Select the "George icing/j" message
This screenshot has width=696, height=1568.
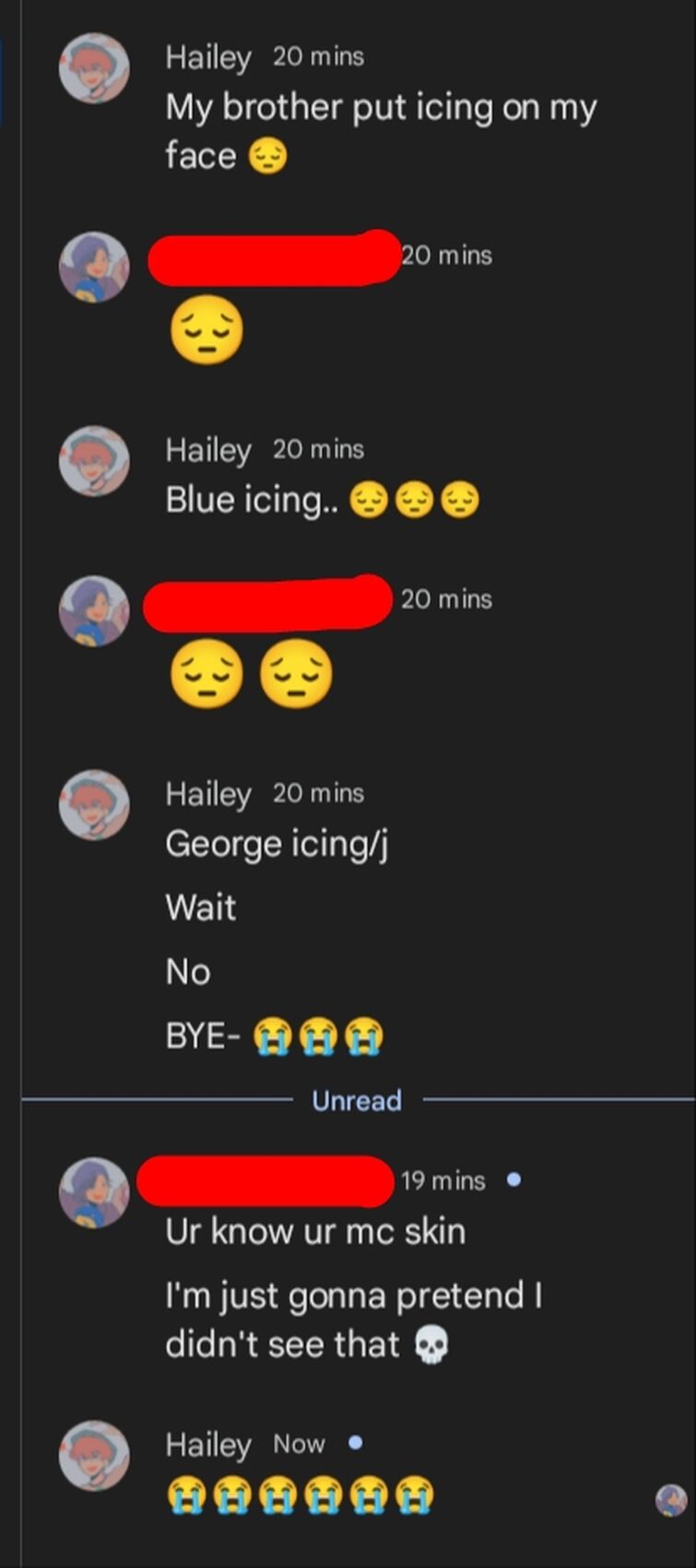pos(277,845)
